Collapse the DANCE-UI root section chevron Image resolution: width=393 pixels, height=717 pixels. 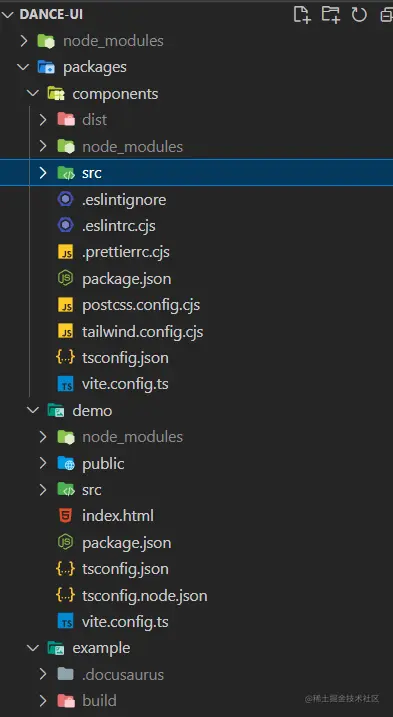tap(8, 15)
